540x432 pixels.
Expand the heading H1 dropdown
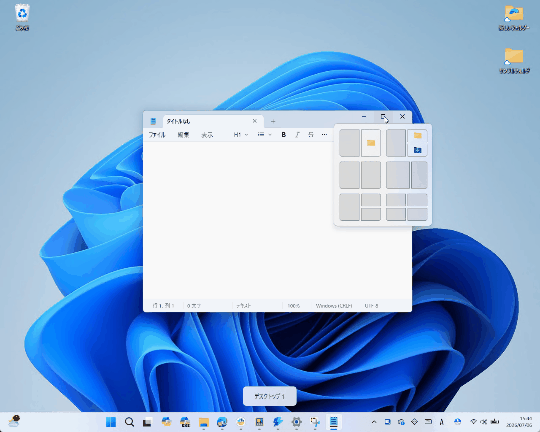[x=241, y=135]
